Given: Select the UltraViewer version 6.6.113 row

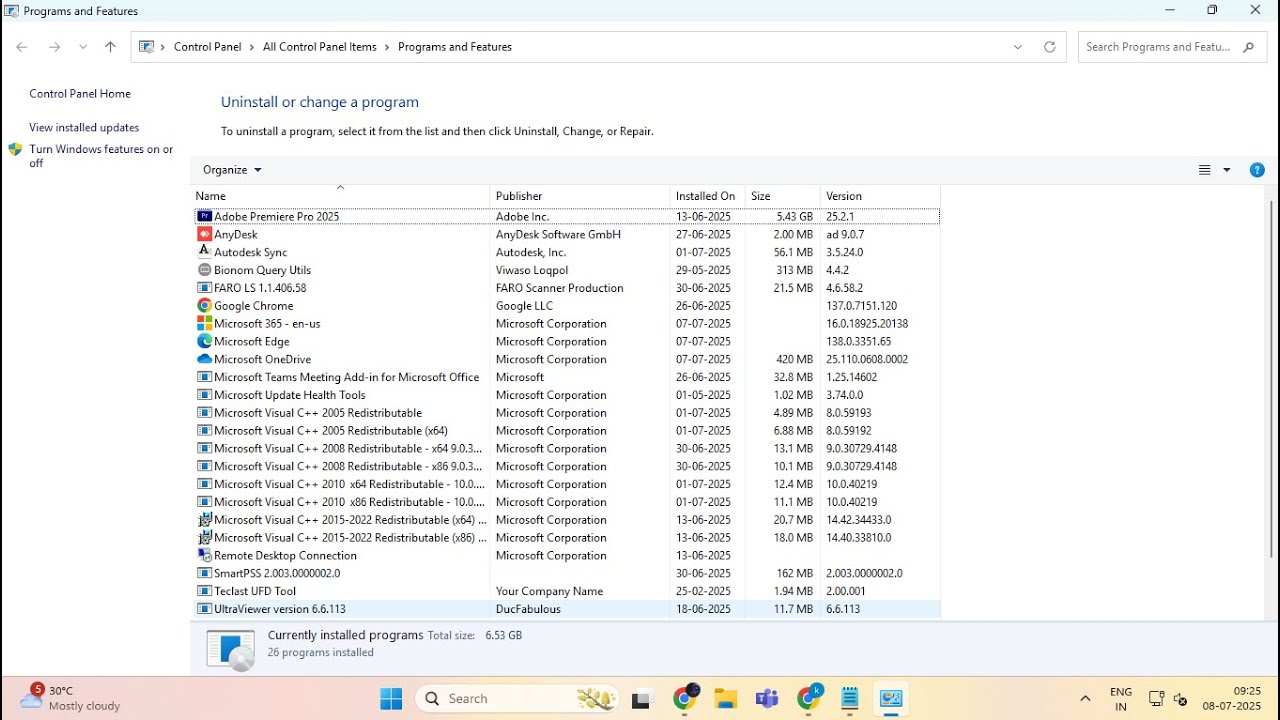Looking at the screenshot, I should (x=566, y=609).
